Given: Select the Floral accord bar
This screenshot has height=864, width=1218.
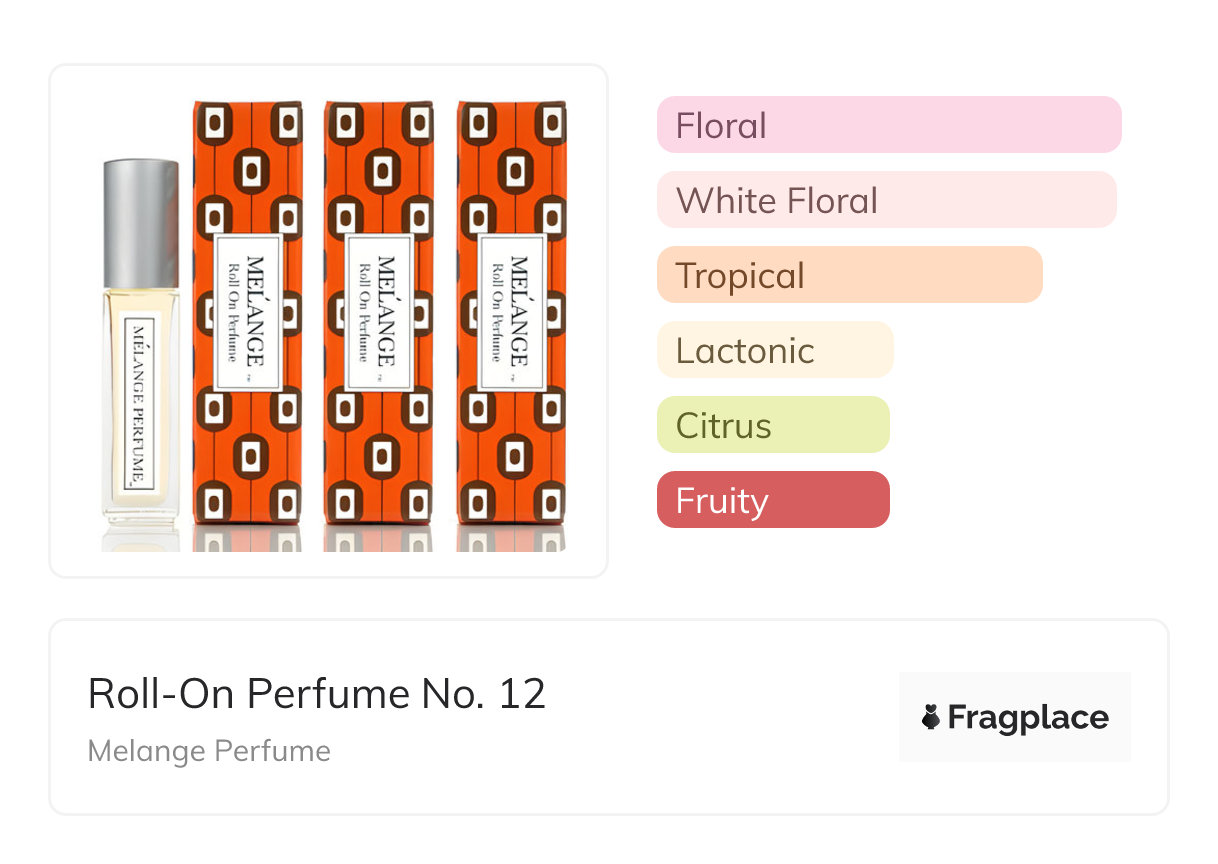Looking at the screenshot, I should point(888,125).
